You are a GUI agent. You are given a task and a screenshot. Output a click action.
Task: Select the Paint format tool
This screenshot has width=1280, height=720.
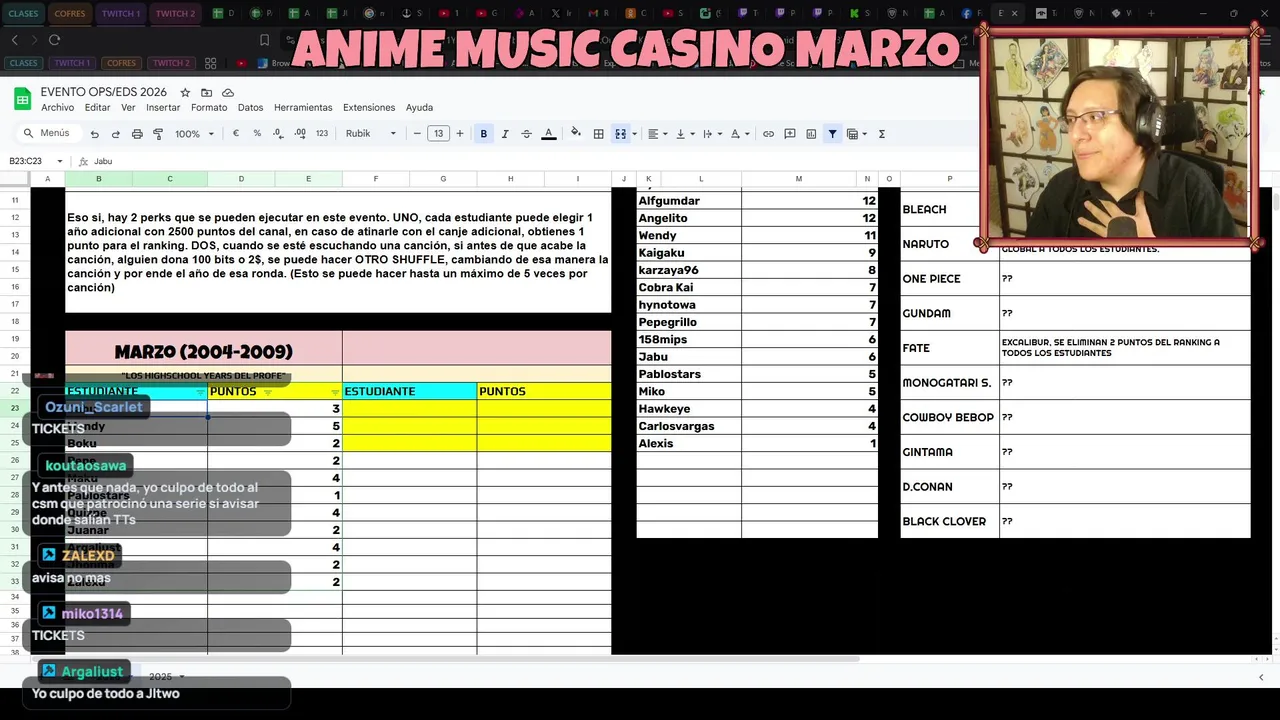pos(158,134)
